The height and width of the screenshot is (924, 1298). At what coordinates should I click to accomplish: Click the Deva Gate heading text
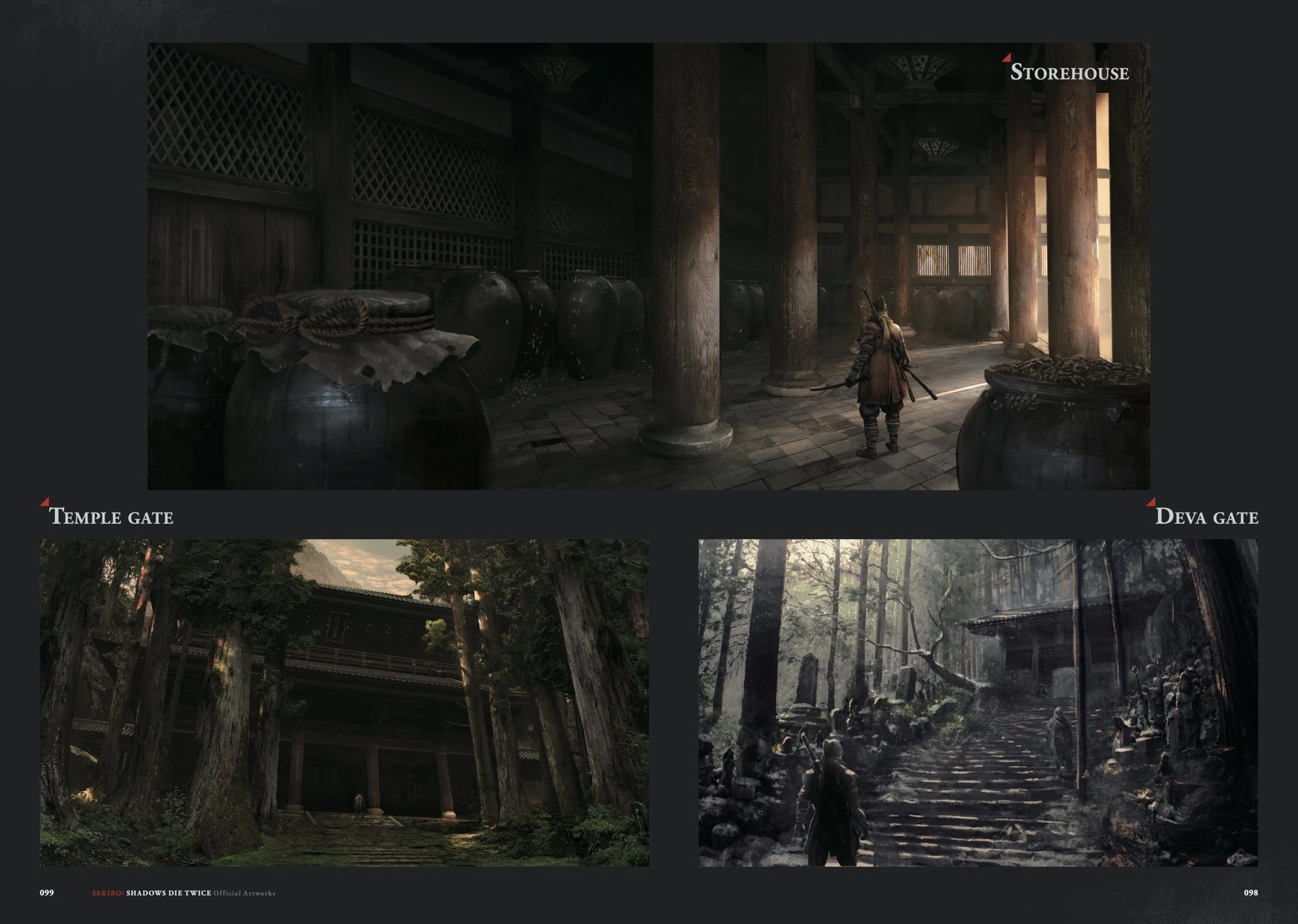coord(1206,516)
